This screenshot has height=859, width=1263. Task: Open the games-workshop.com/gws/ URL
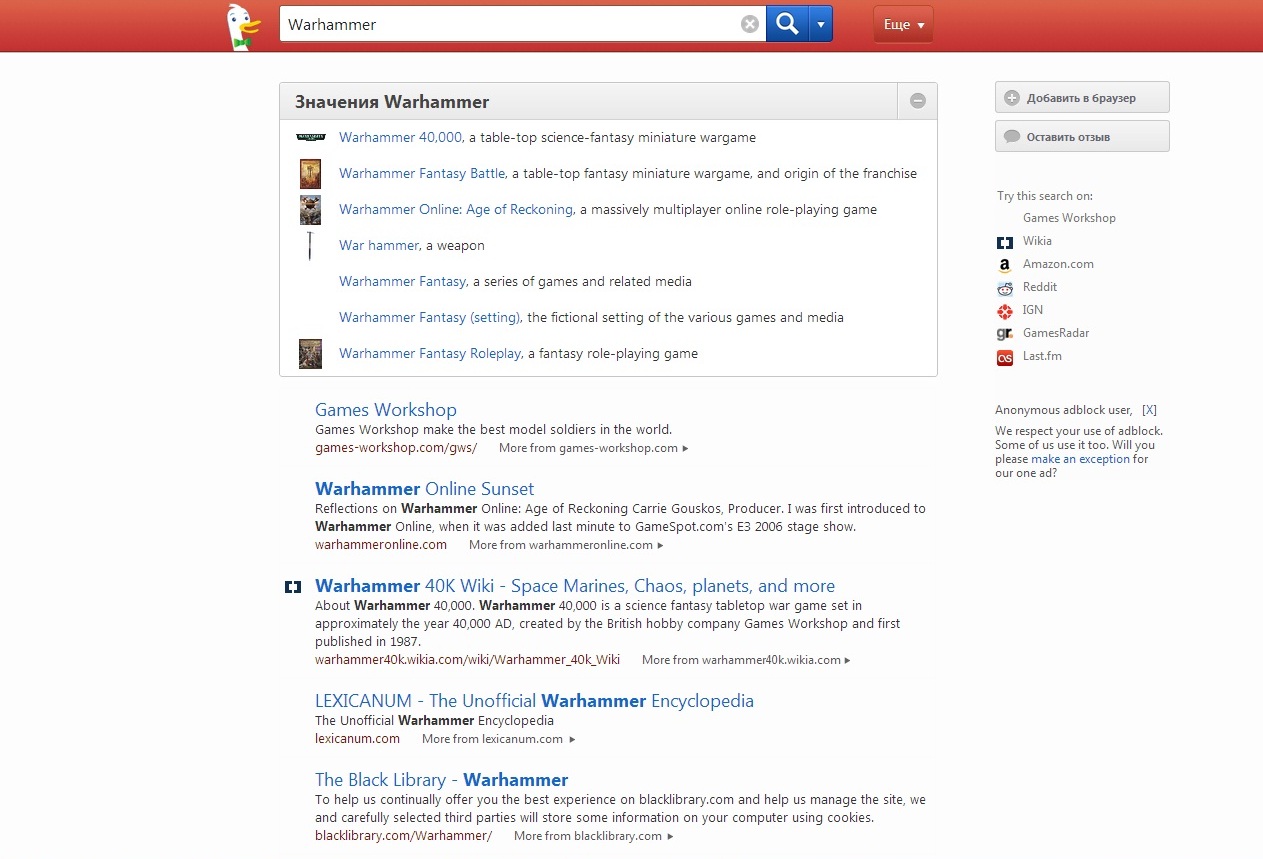(396, 448)
